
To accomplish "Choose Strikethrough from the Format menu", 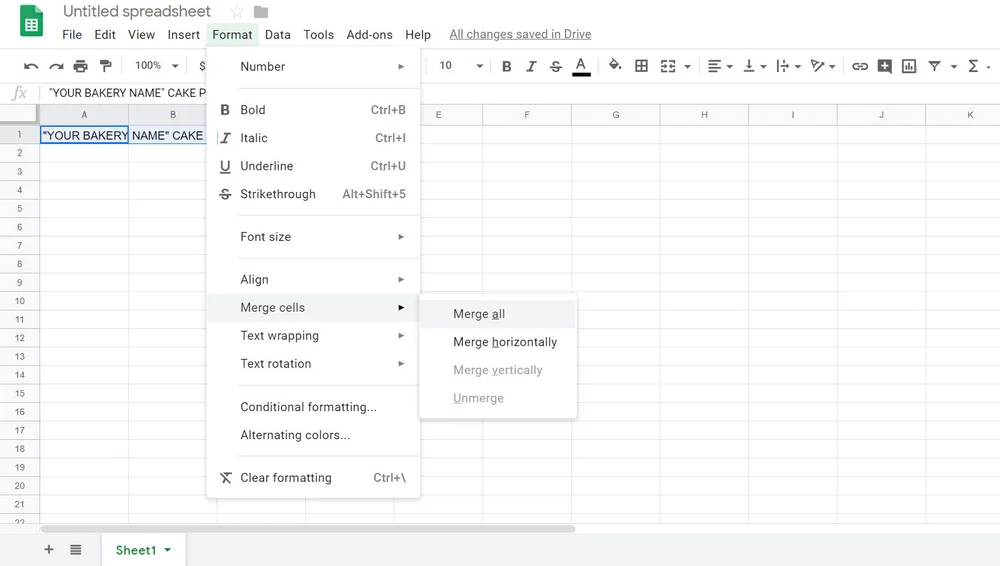I will coord(313,194).
